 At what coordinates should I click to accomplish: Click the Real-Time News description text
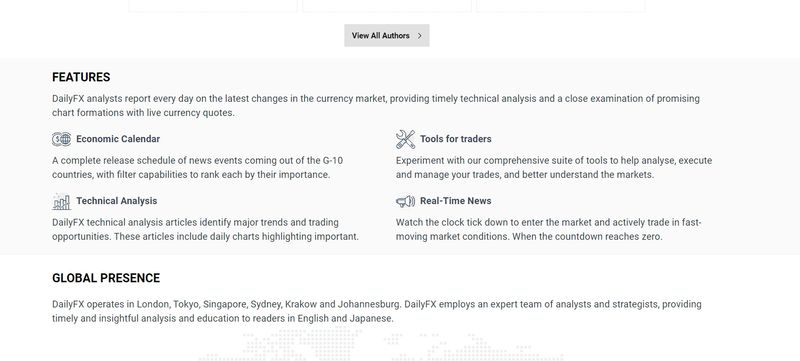(549, 229)
